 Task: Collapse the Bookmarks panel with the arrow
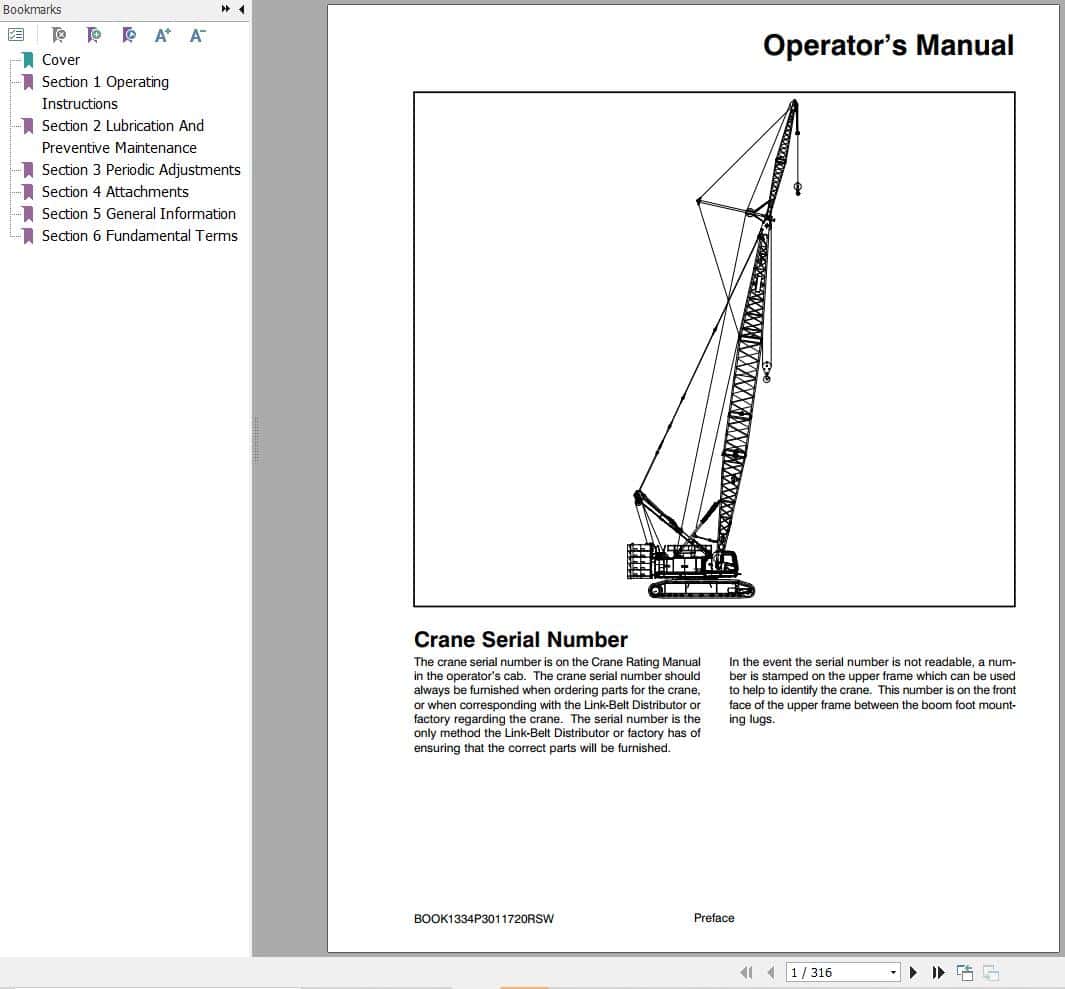240,9
